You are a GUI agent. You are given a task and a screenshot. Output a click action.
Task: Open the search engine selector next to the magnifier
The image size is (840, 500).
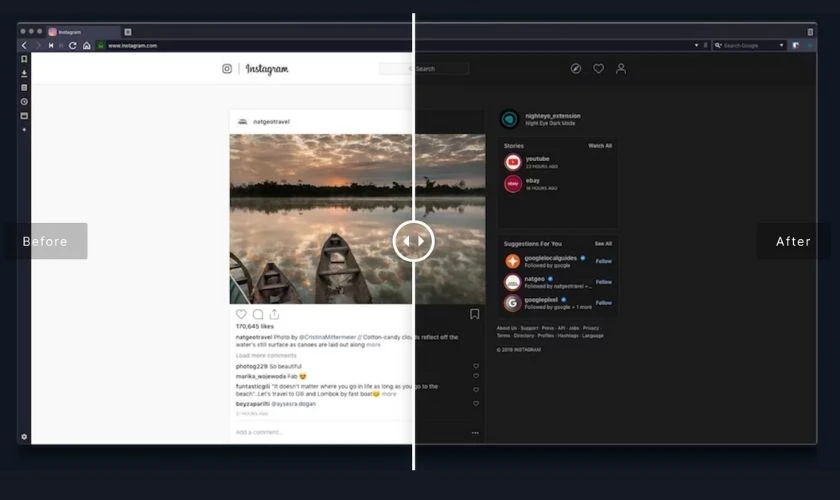[718, 46]
